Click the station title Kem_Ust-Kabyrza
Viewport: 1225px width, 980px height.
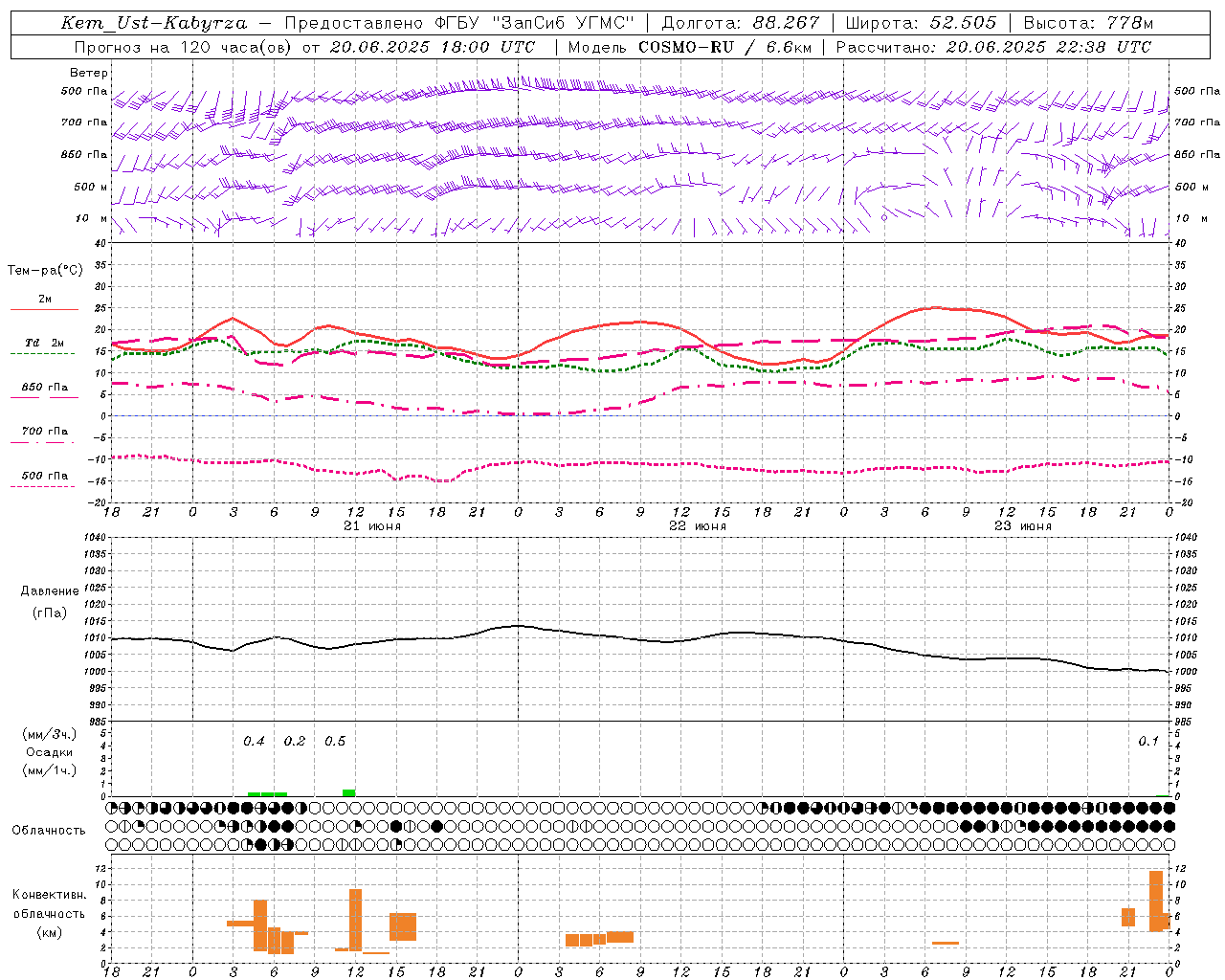click(153, 23)
